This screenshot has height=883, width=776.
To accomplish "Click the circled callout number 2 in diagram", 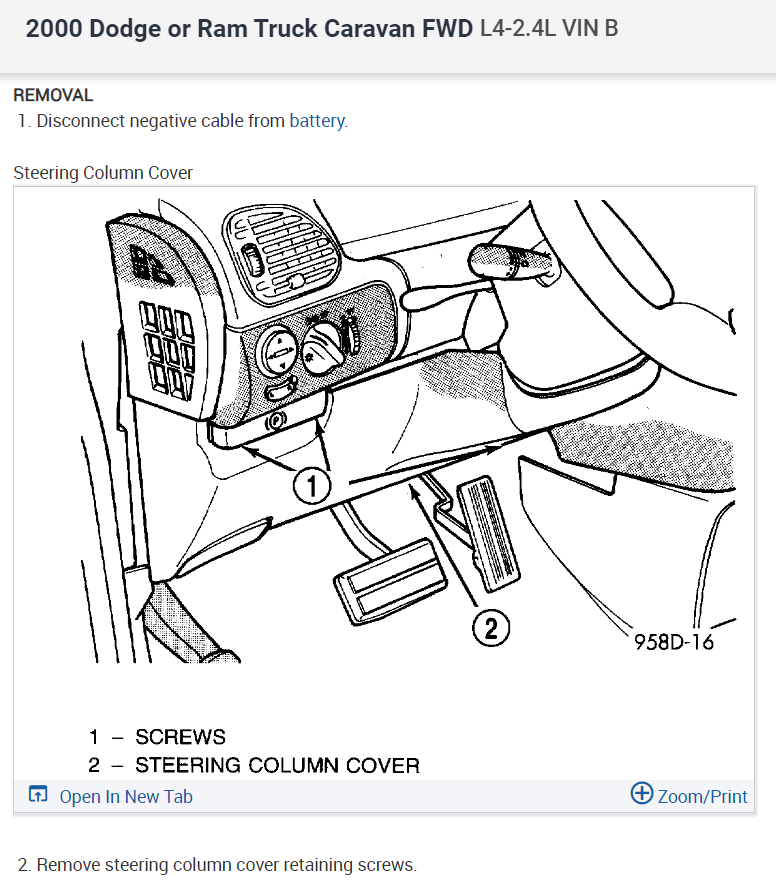I will [x=491, y=628].
